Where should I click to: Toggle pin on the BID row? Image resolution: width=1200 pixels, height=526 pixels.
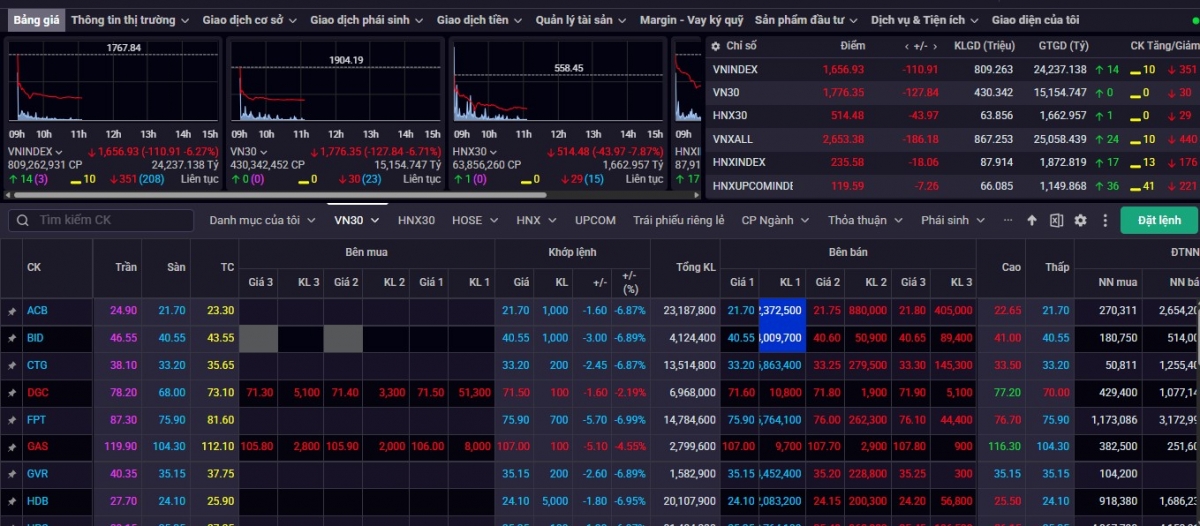pos(12,338)
